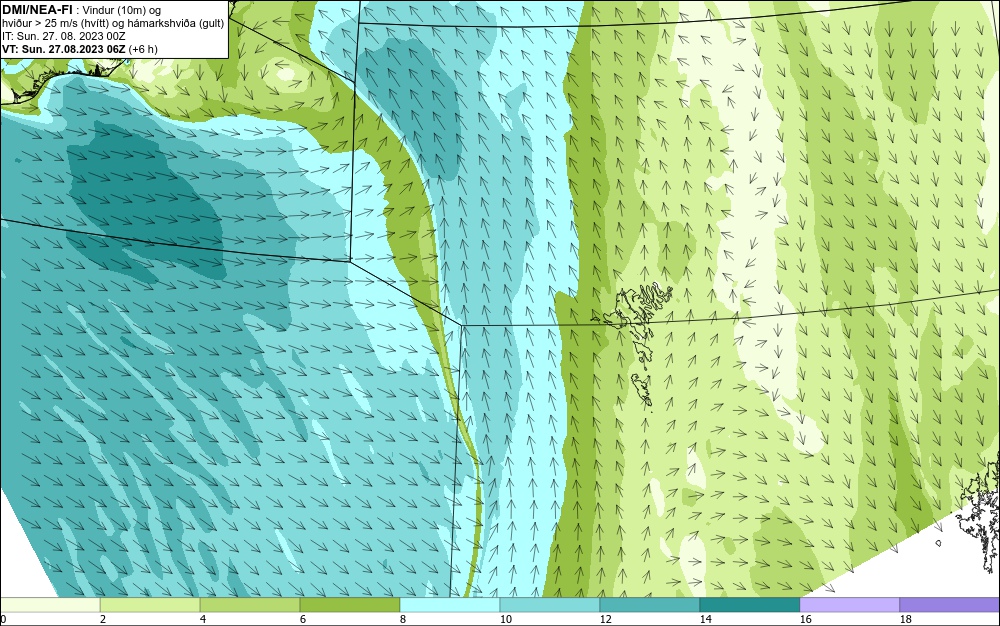Select the 14–16 m/s dark teal legend swatch
Viewport: 1000px width, 626px height.
(749, 604)
